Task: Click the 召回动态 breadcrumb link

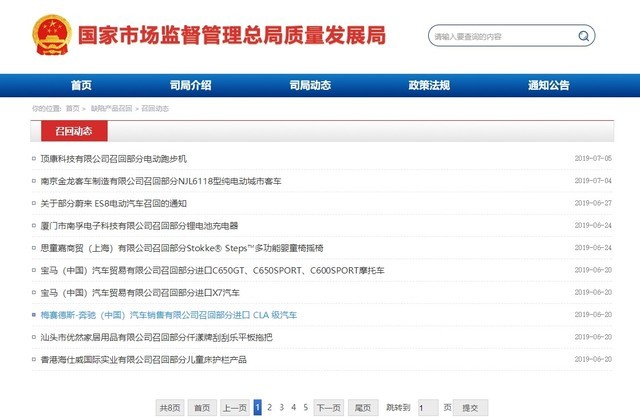Action: (155, 109)
